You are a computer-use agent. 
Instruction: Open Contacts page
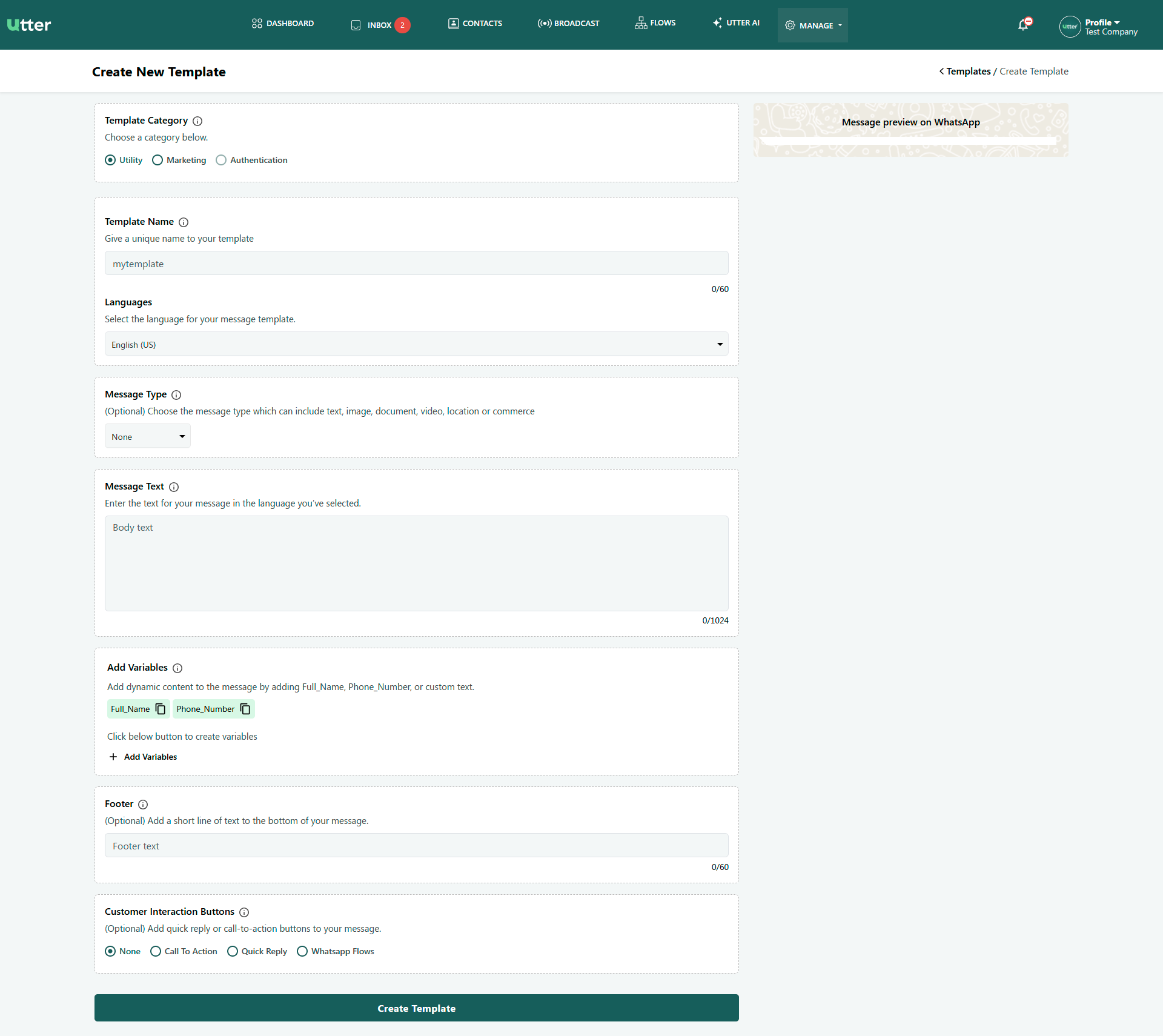(x=475, y=23)
